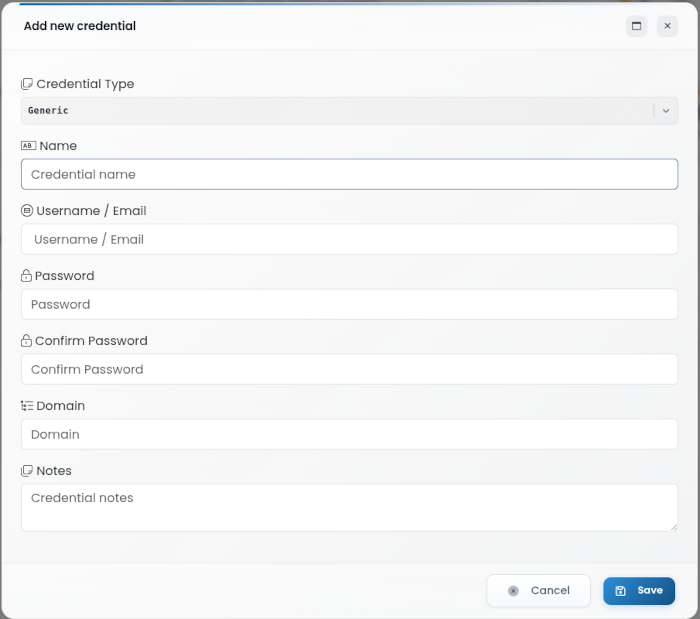Focus the Credential name input field
The height and width of the screenshot is (619, 700).
pyautogui.click(x=349, y=174)
